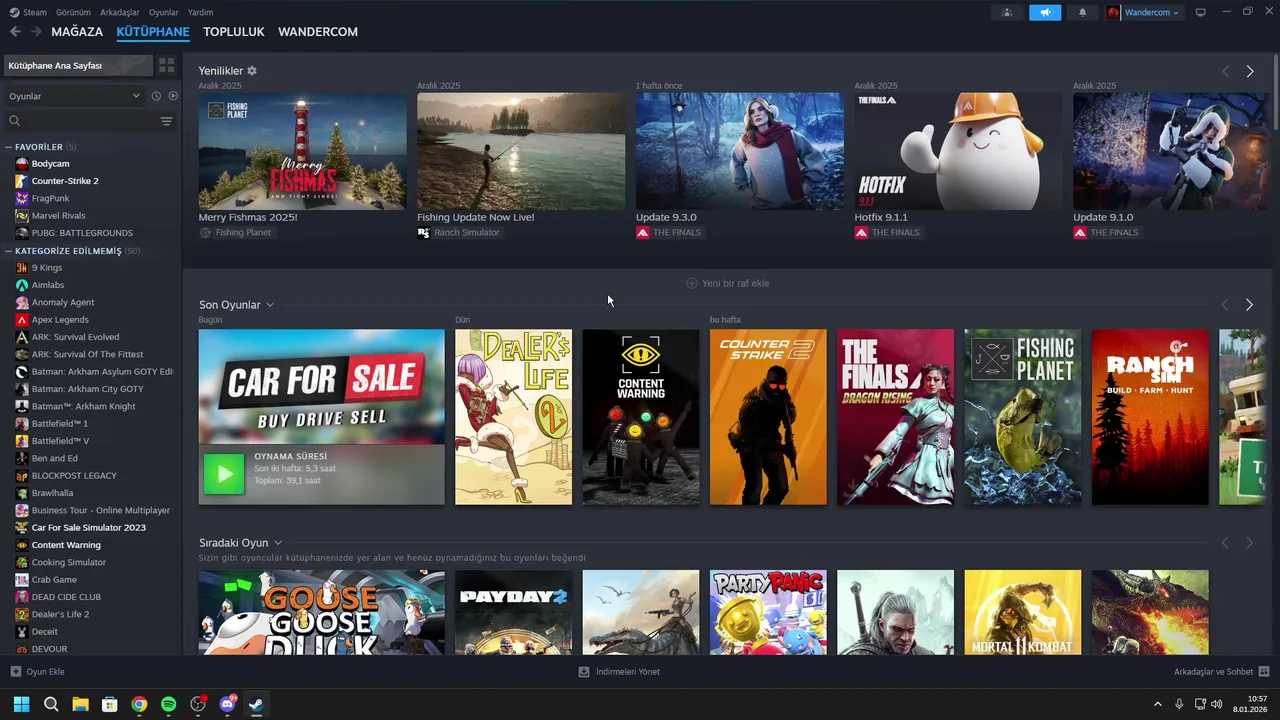Click İndirmeleri Yönet
1280x720 pixels.
coord(619,672)
